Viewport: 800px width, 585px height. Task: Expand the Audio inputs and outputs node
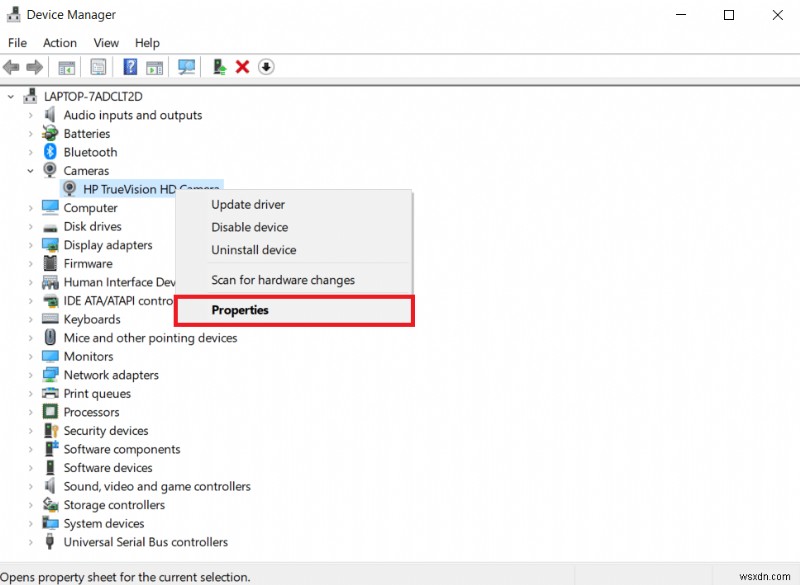[x=31, y=115]
